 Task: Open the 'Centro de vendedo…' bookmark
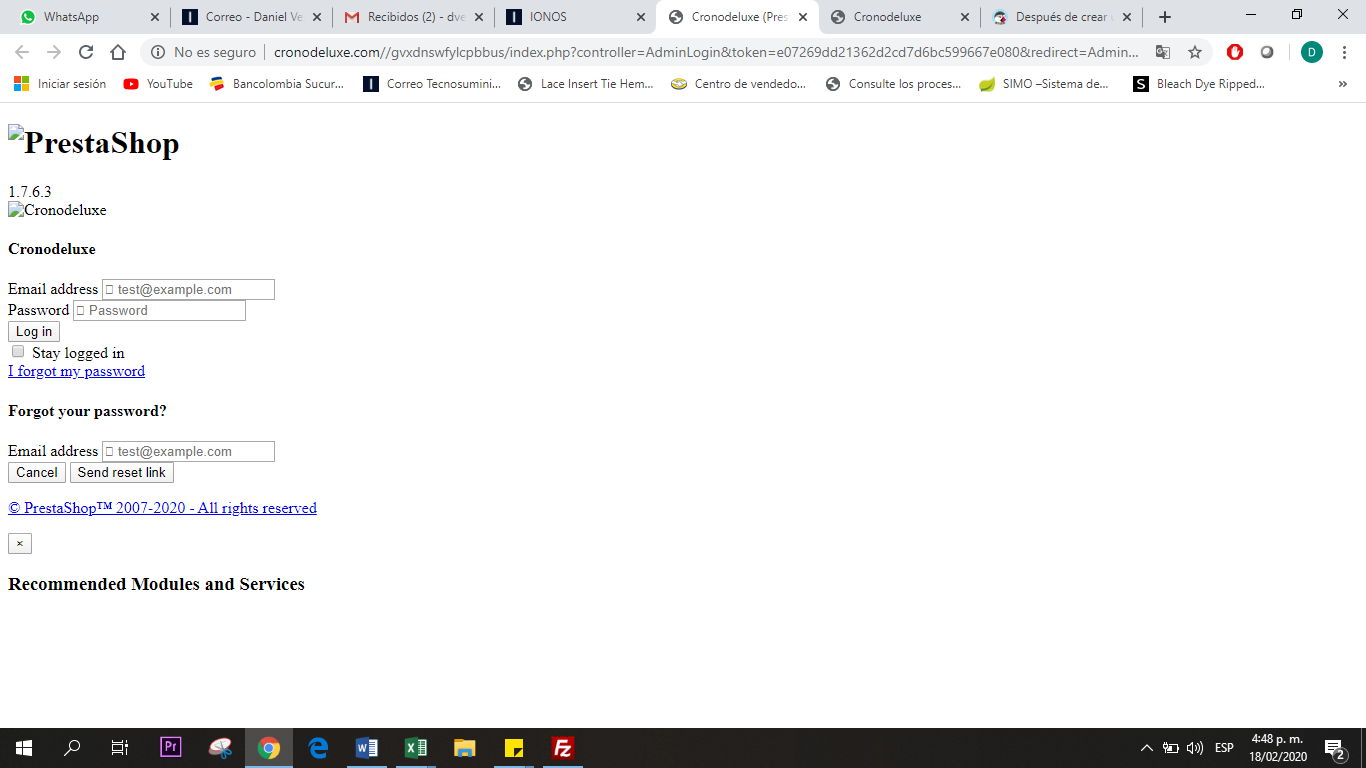pyautogui.click(x=739, y=84)
